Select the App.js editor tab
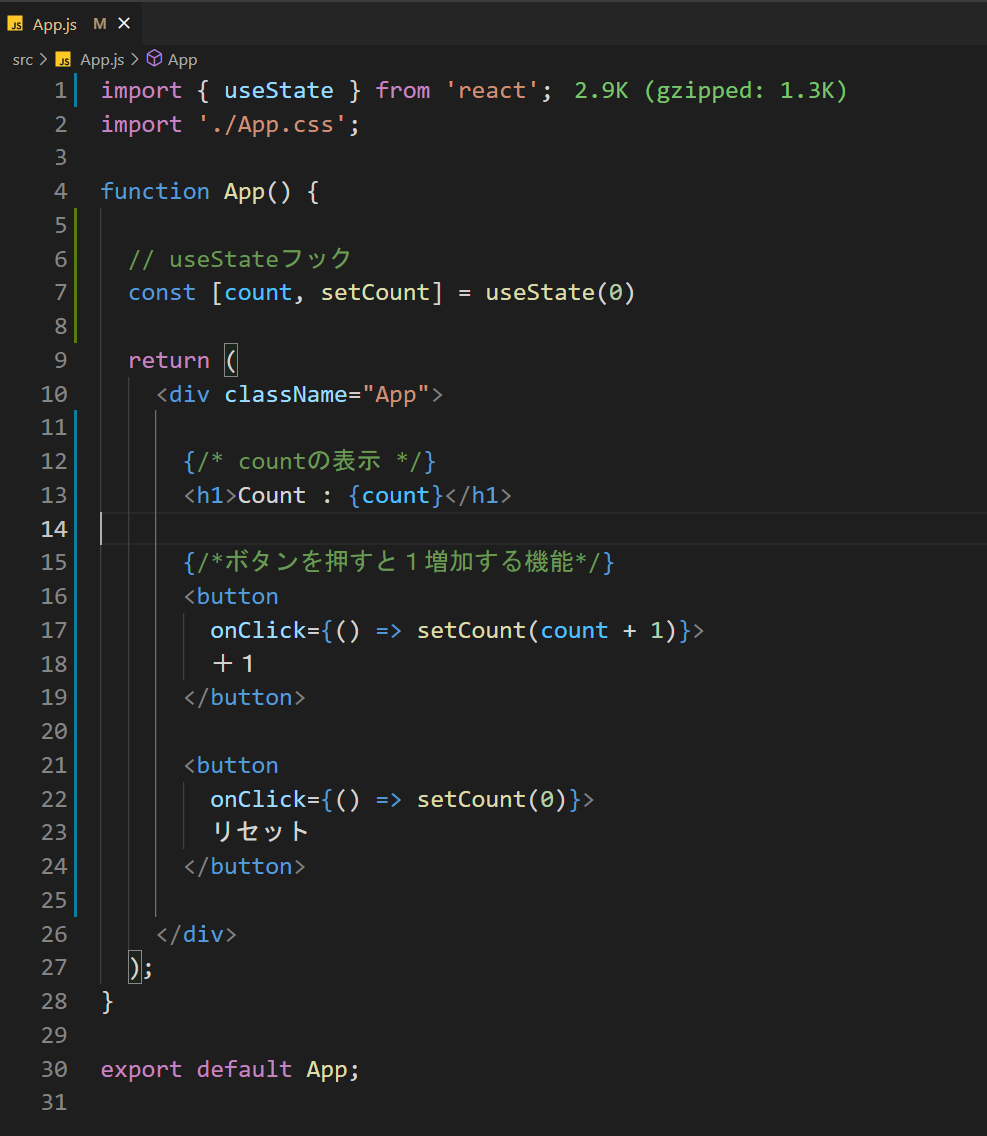Viewport: 987px width, 1136px height. (x=70, y=24)
